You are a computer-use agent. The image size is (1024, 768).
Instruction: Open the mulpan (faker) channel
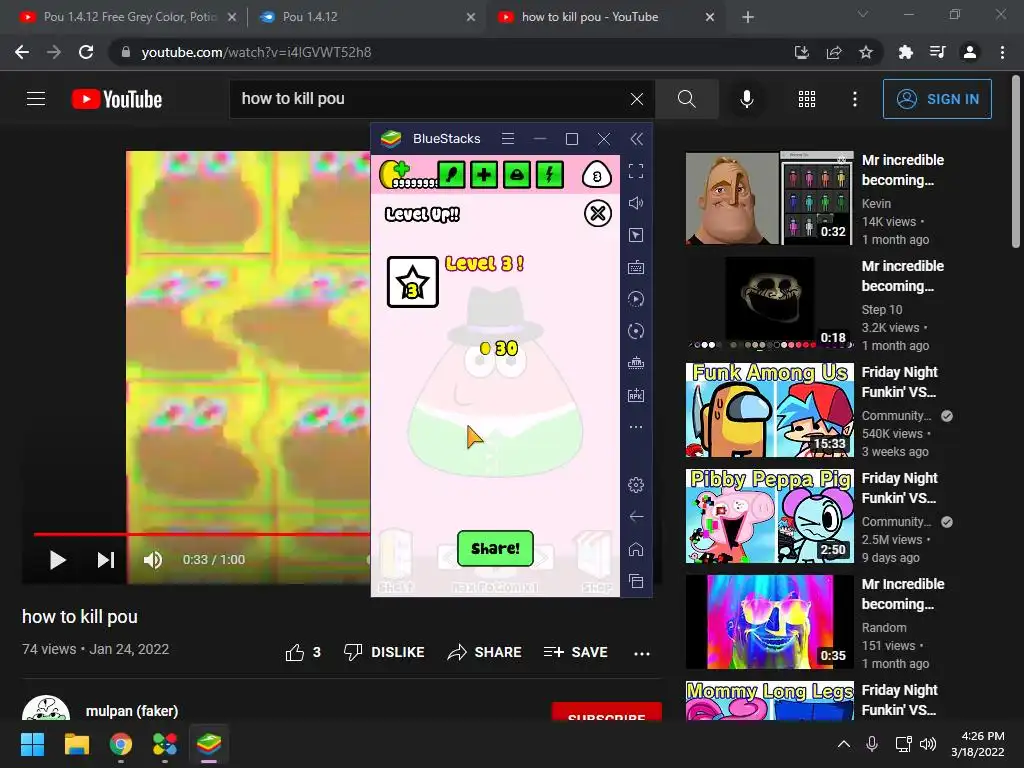tap(131, 711)
